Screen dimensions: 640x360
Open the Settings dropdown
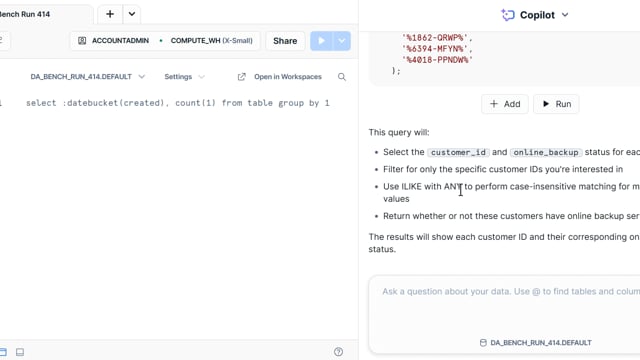pos(184,77)
